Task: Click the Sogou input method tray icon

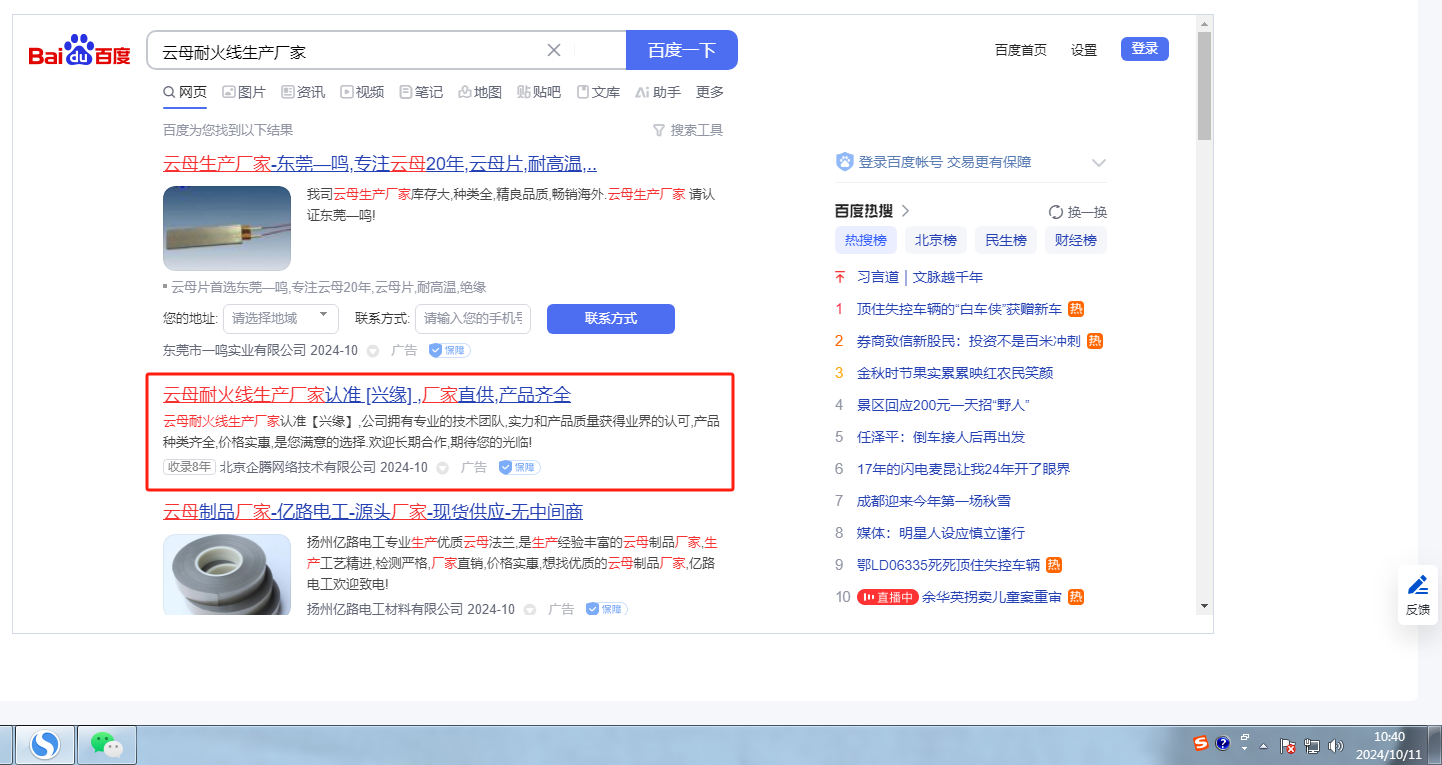Action: tap(1201, 743)
